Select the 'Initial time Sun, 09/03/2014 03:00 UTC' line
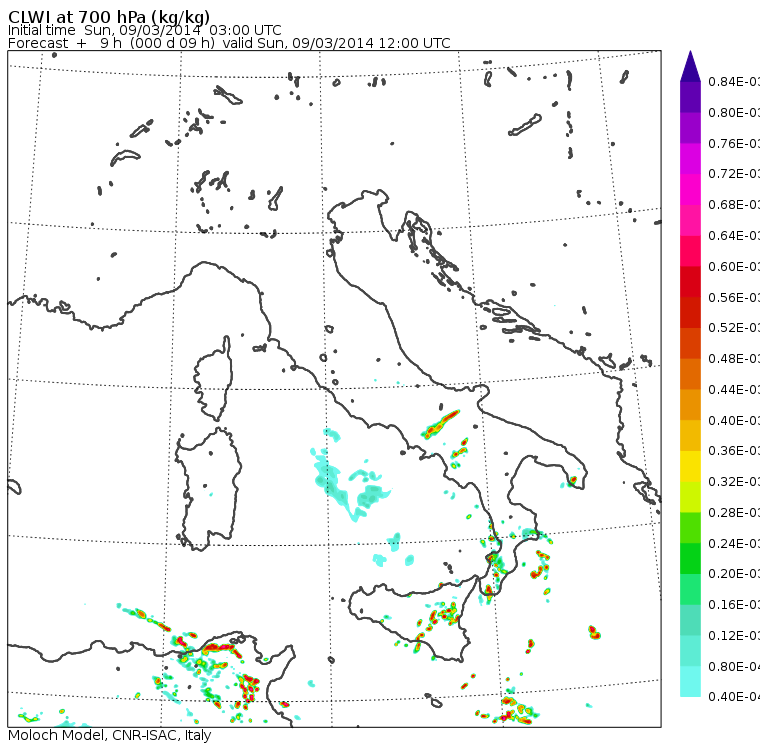This screenshot has width=760, height=749. click(144, 30)
